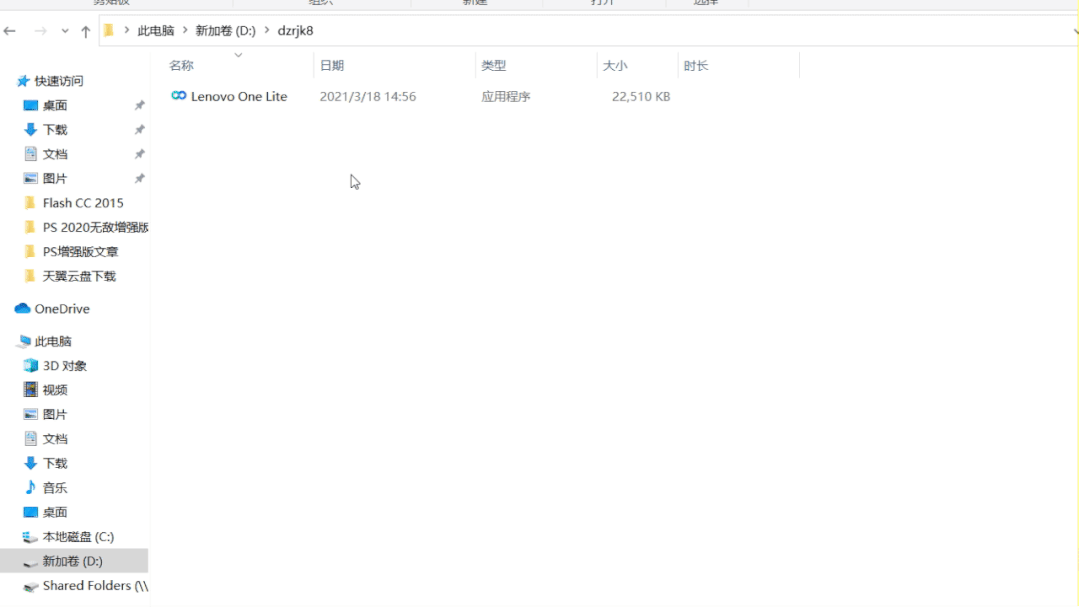Sort by the 类型 column header
Viewport: 1079px width, 607px height.
coord(493,65)
